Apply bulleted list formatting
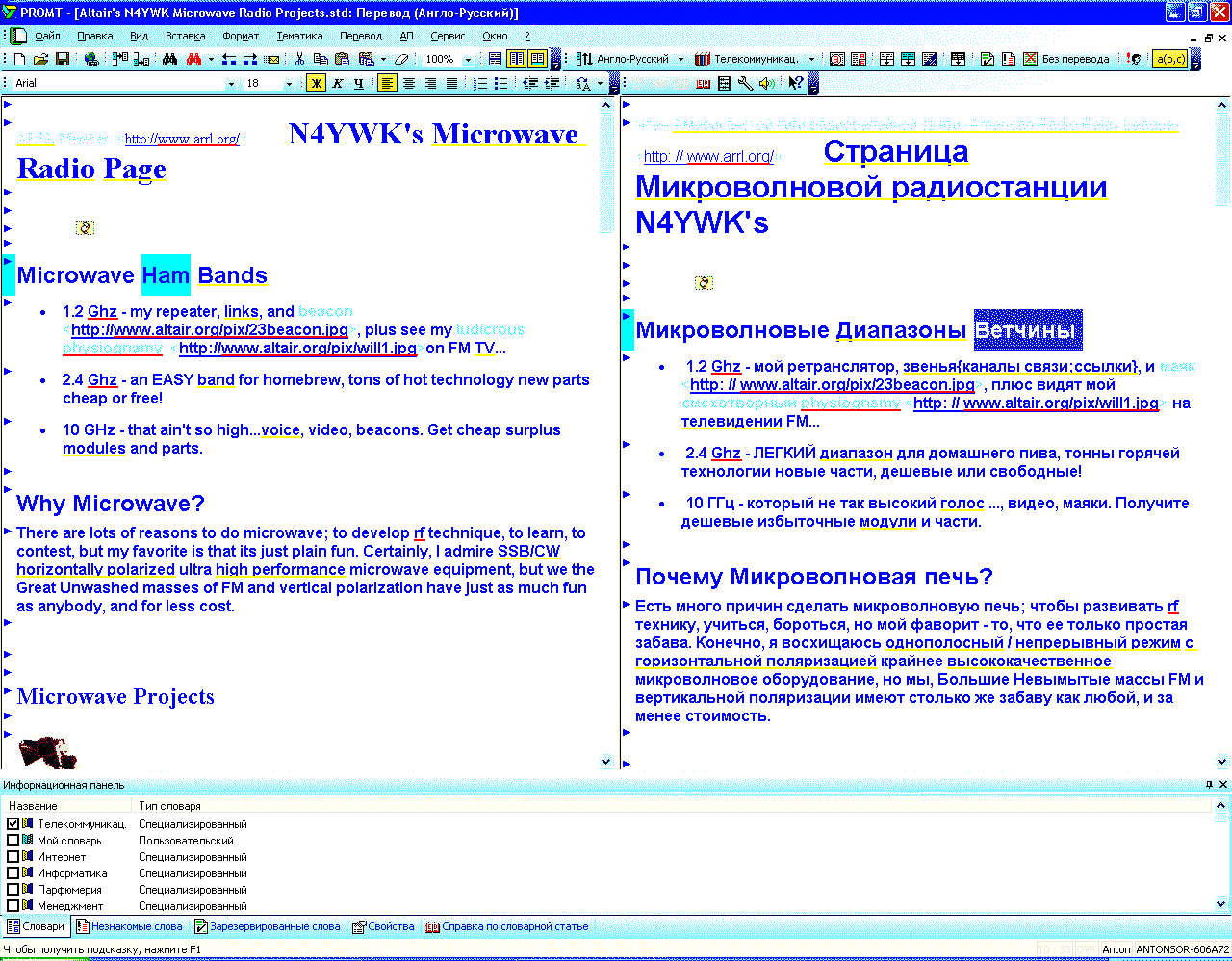 (501, 83)
